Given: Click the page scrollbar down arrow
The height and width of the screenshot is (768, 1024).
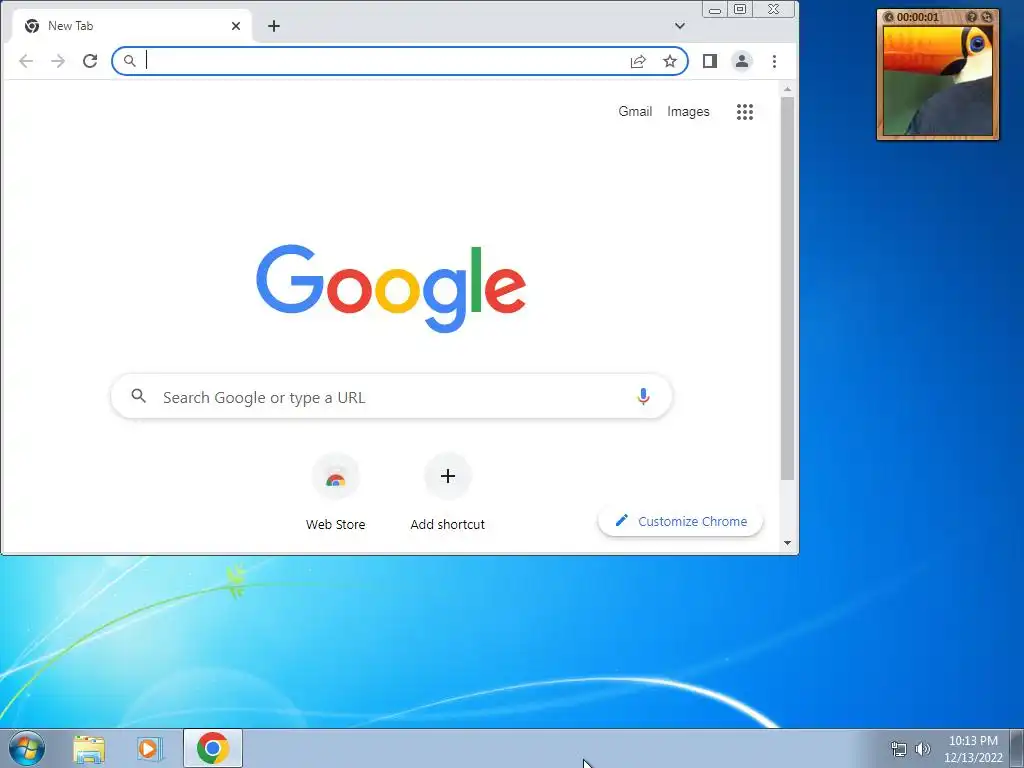Looking at the screenshot, I should (788, 543).
